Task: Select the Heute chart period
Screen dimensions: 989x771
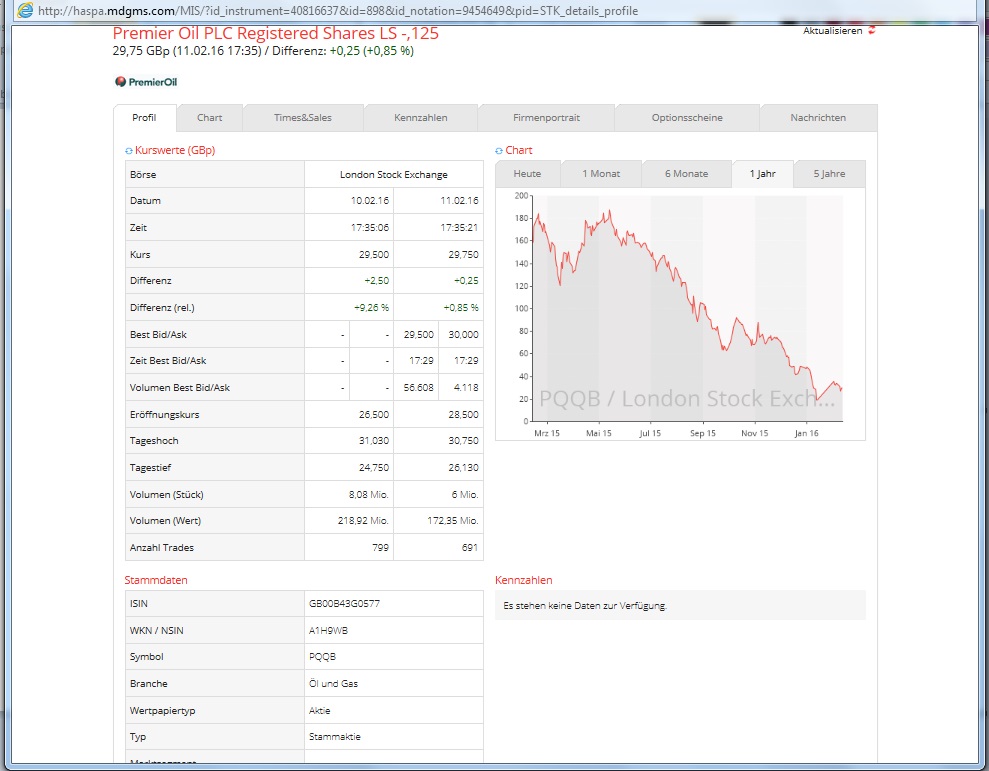Action: tap(527, 173)
